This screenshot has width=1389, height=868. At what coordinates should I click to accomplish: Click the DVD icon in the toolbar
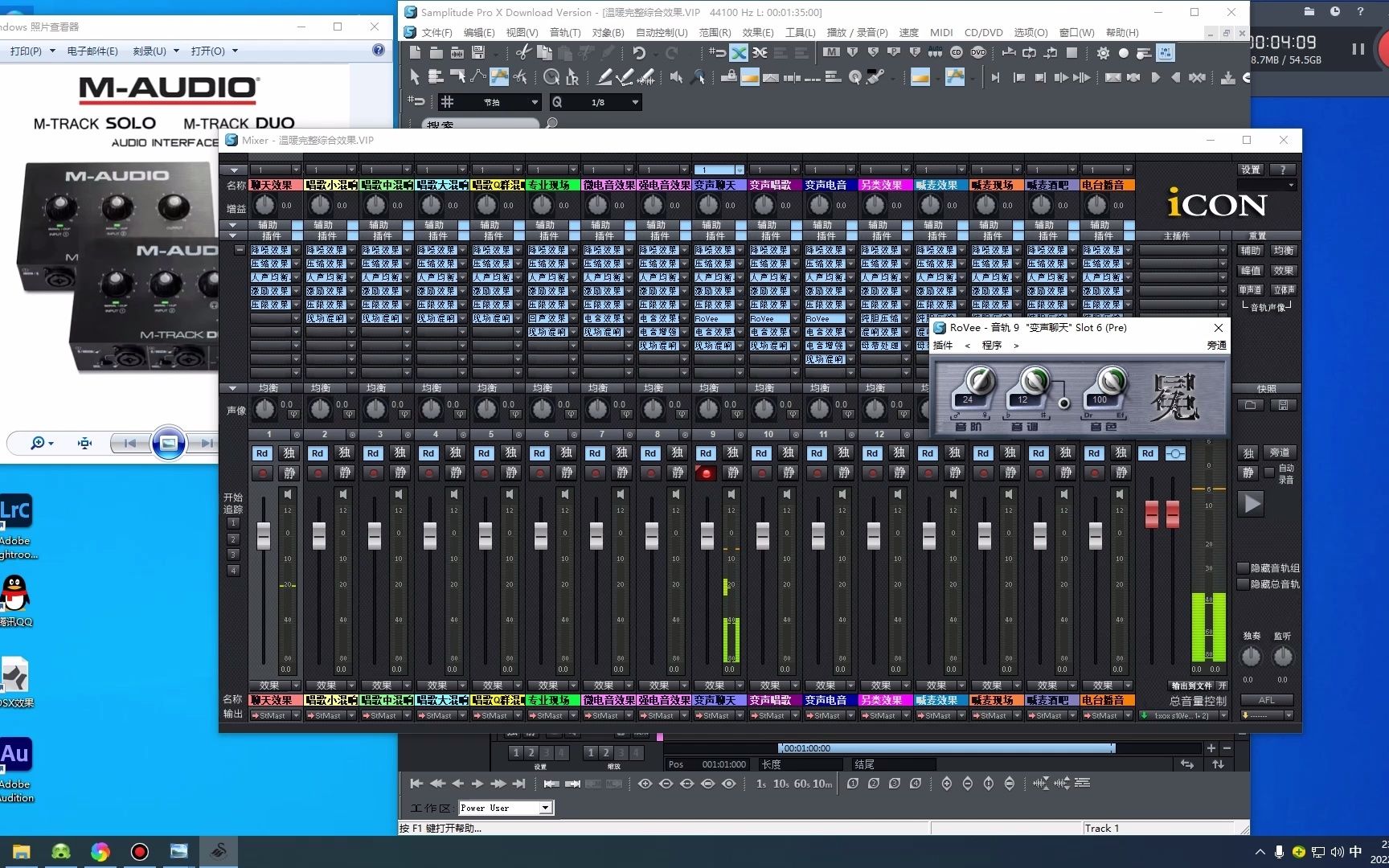(x=977, y=52)
